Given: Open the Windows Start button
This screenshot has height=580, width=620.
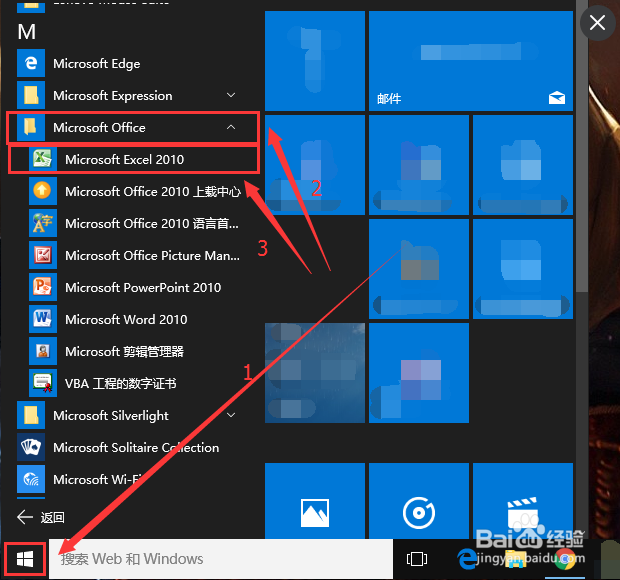Looking at the screenshot, I should point(25,559).
